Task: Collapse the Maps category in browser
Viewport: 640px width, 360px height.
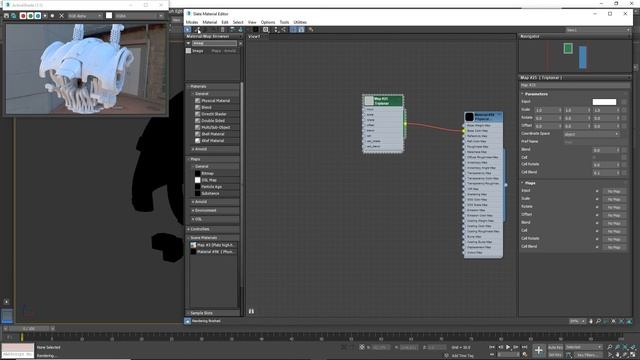Action: point(189,159)
